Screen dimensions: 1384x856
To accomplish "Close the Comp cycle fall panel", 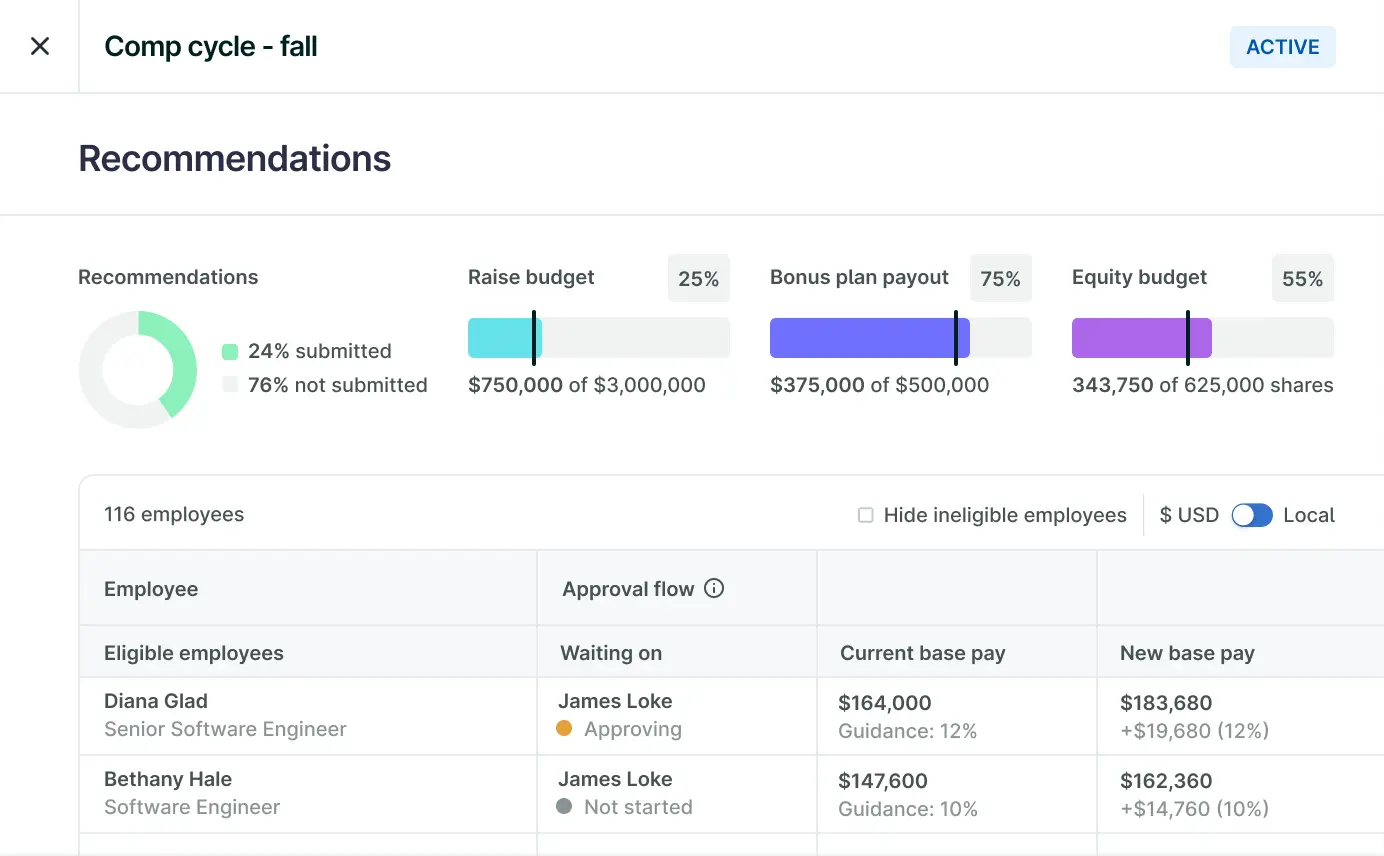I will 39,46.
